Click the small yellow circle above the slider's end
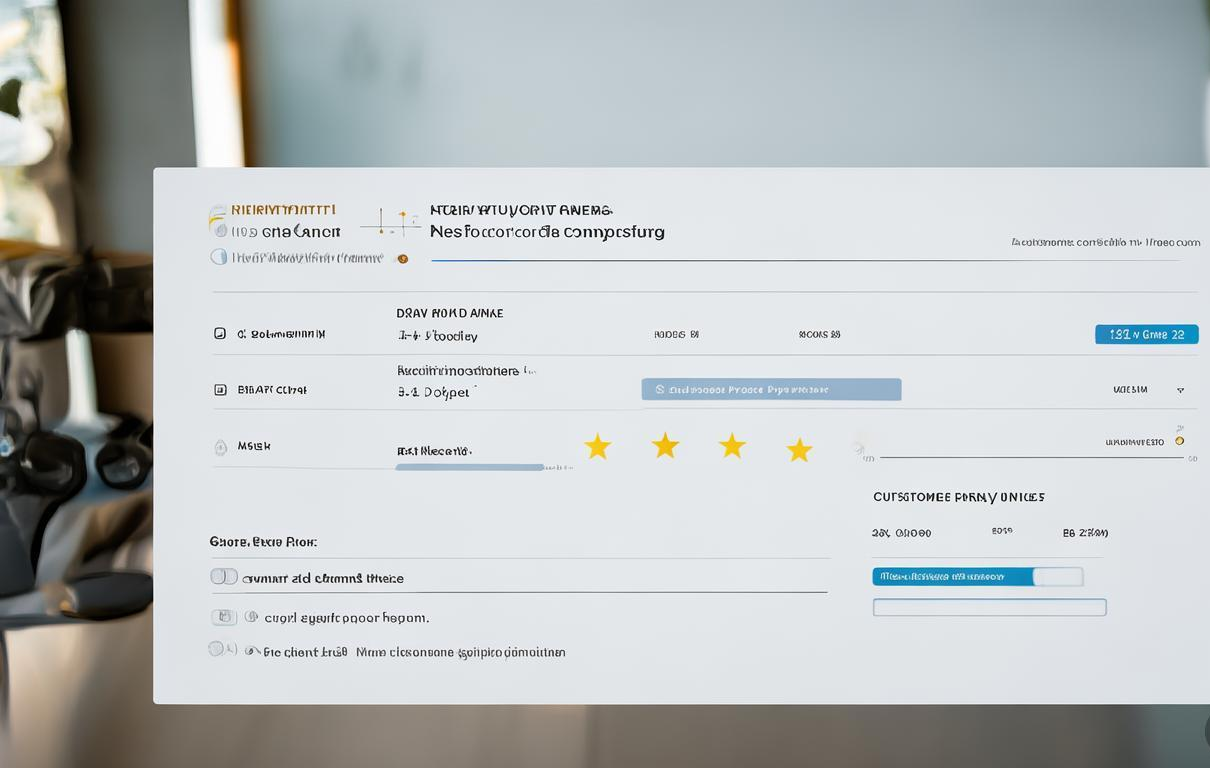1210x768 pixels. (x=1179, y=440)
